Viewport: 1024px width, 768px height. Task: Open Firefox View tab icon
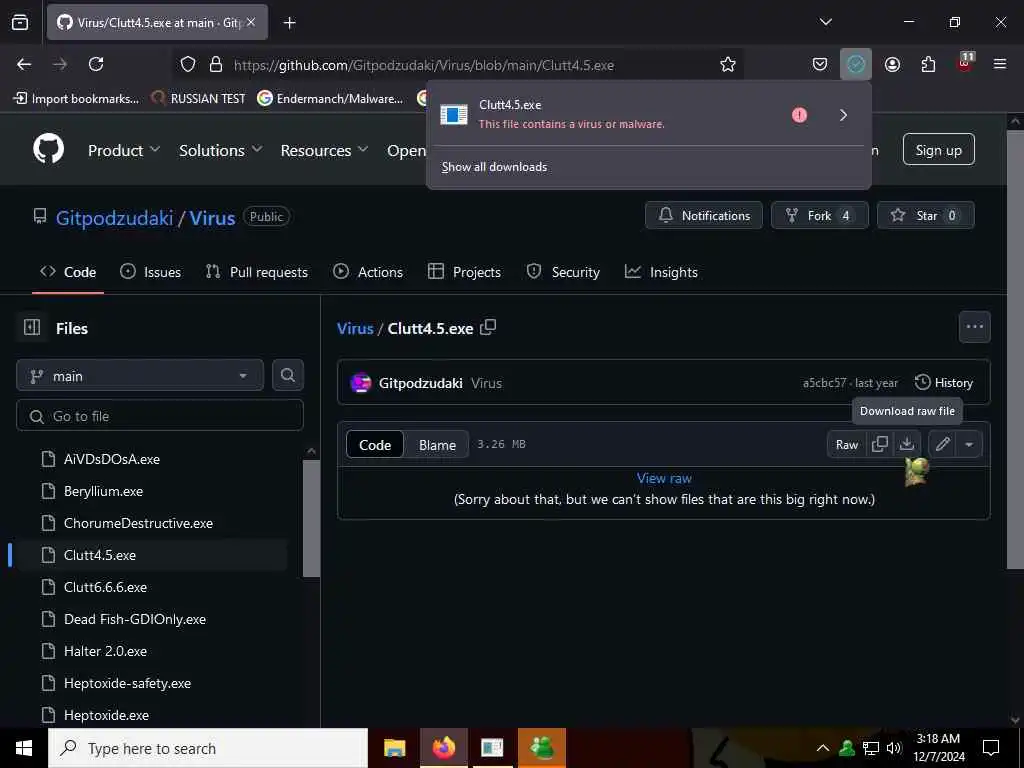click(x=20, y=23)
